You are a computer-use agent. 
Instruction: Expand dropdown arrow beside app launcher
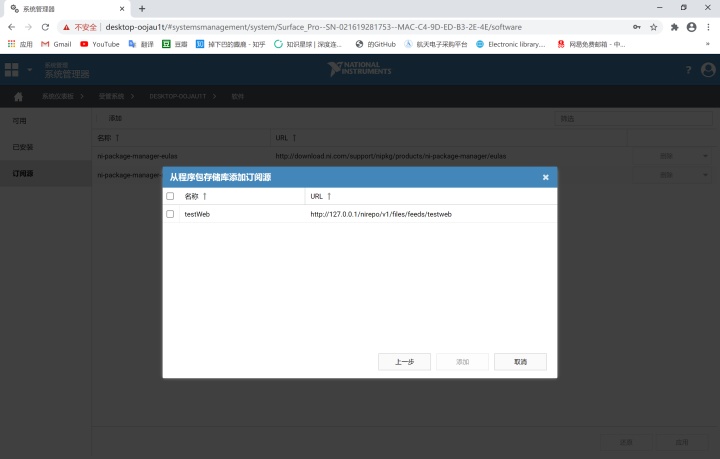pyautogui.click(x=30, y=70)
